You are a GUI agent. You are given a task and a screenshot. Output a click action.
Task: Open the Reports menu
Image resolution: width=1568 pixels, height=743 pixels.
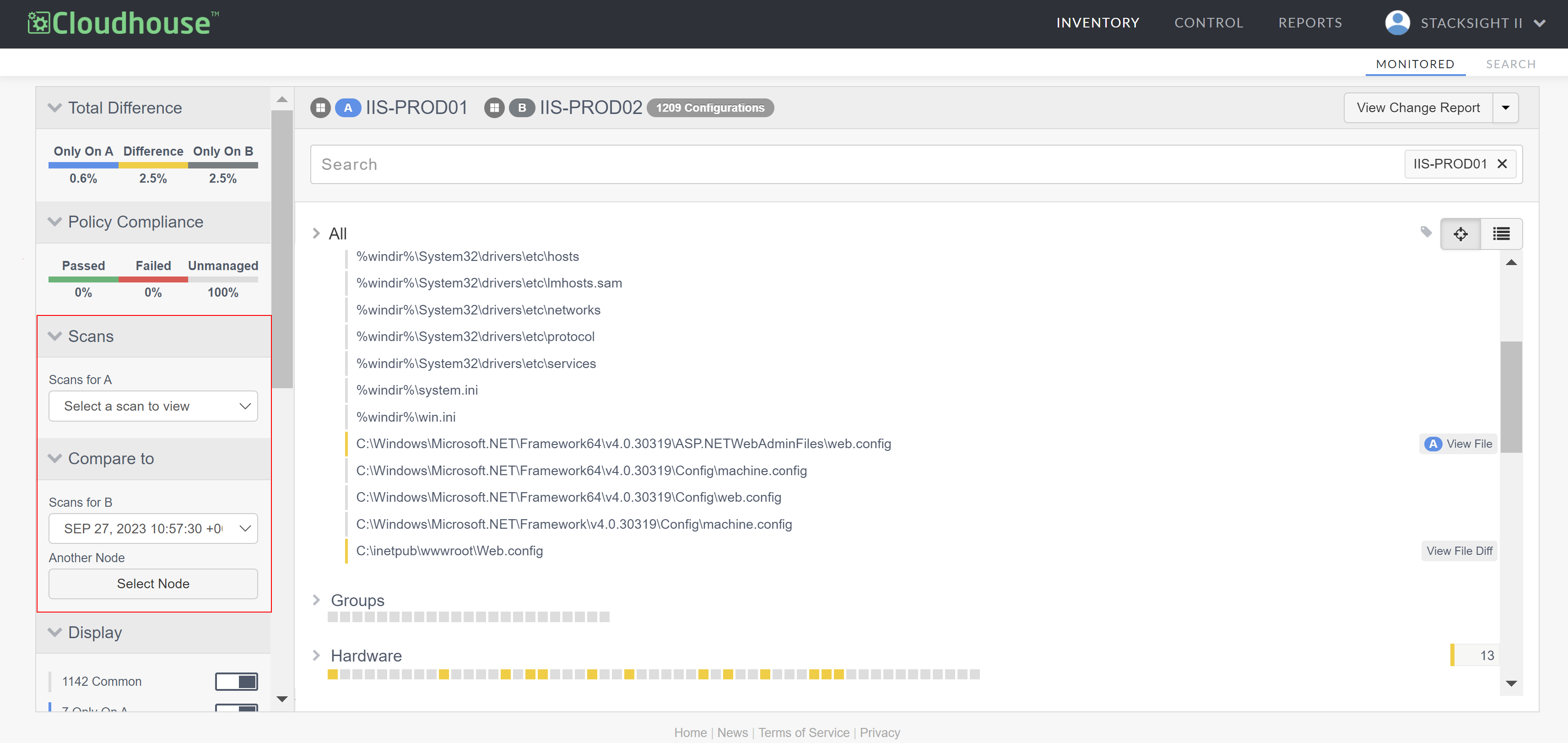pos(1310,23)
